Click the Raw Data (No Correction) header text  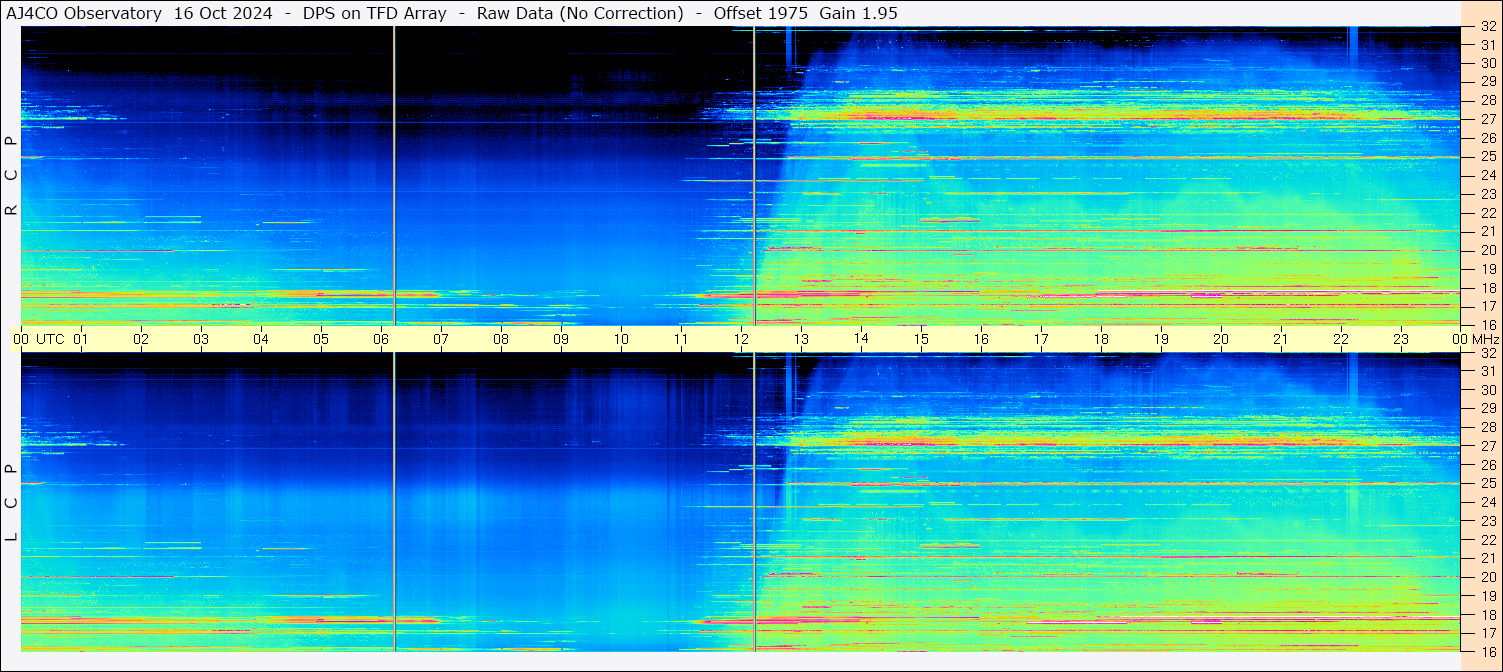[x=580, y=13]
